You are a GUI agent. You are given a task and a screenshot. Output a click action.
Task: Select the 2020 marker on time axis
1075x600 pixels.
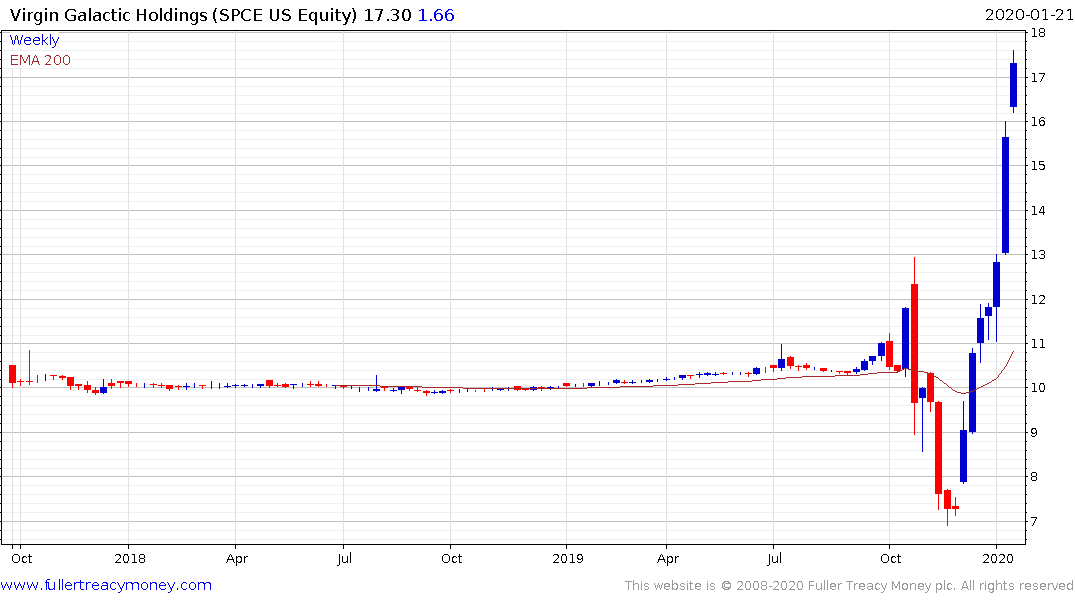(997, 557)
